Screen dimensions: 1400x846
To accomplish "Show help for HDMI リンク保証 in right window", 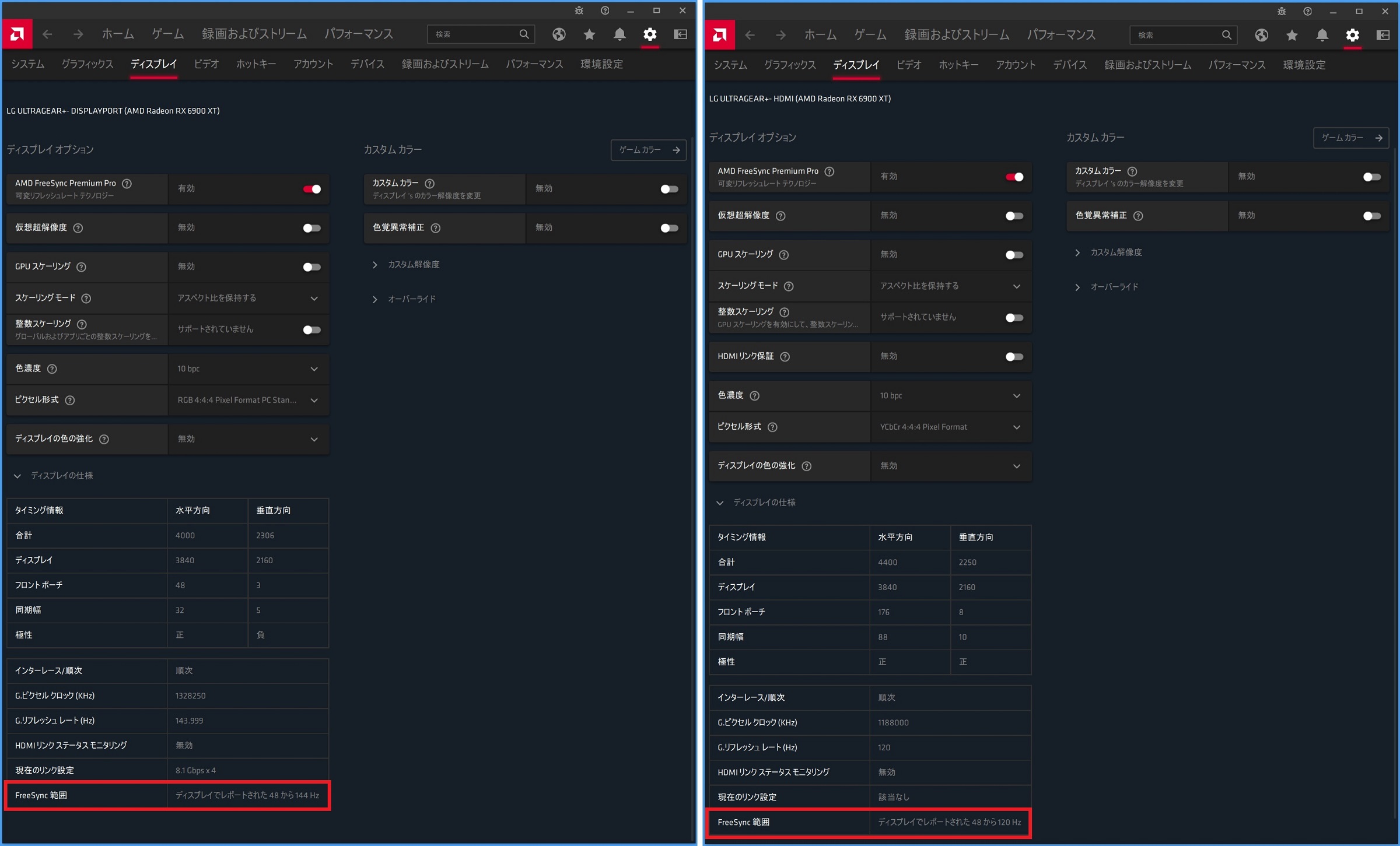I will tap(785, 357).
